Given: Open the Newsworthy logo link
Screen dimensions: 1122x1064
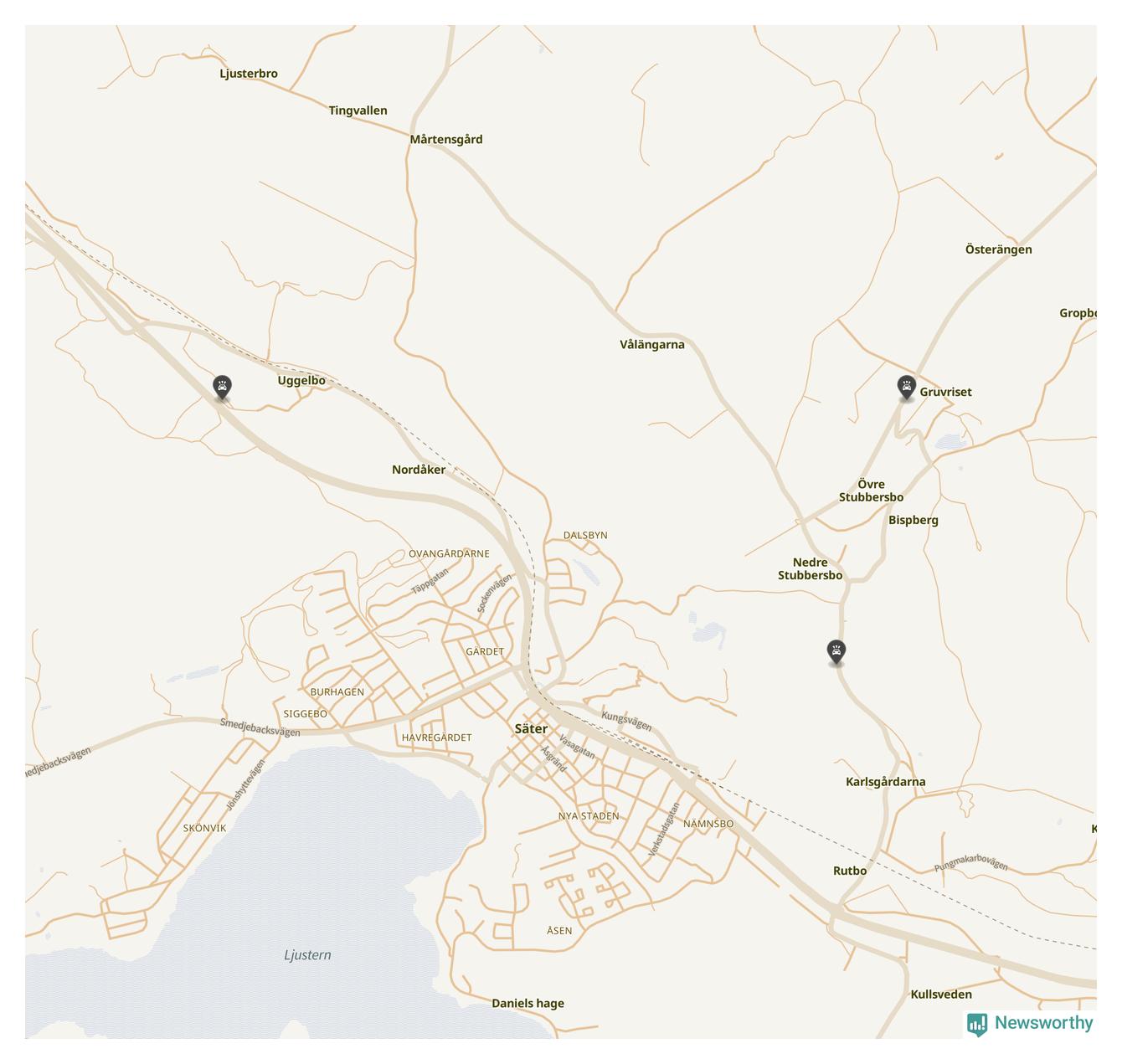Looking at the screenshot, I should click(1030, 1023).
